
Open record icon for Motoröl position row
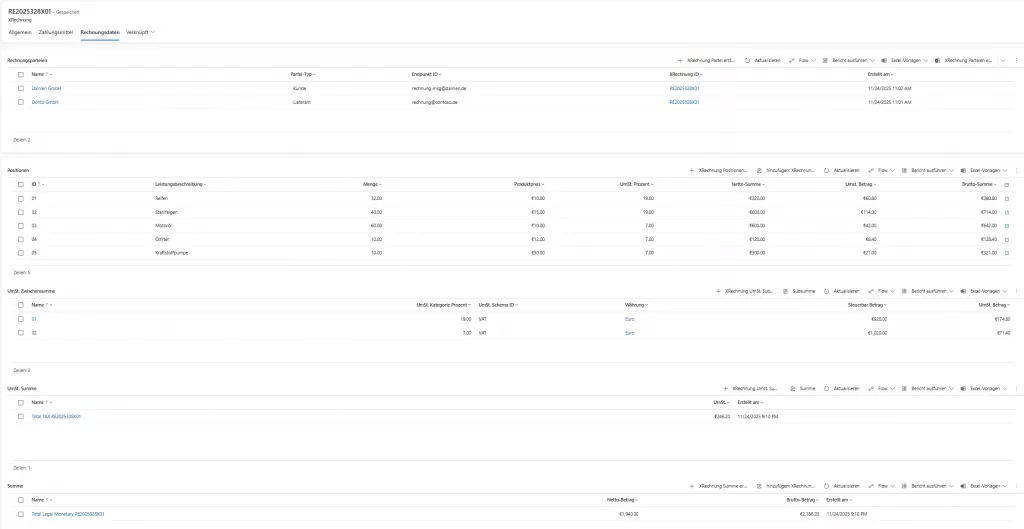click(x=1006, y=225)
